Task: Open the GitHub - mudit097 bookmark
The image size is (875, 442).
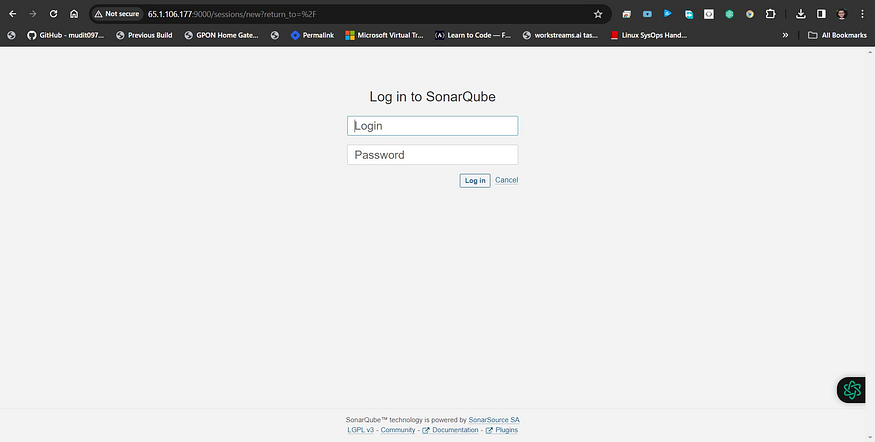Action: click(x=65, y=35)
